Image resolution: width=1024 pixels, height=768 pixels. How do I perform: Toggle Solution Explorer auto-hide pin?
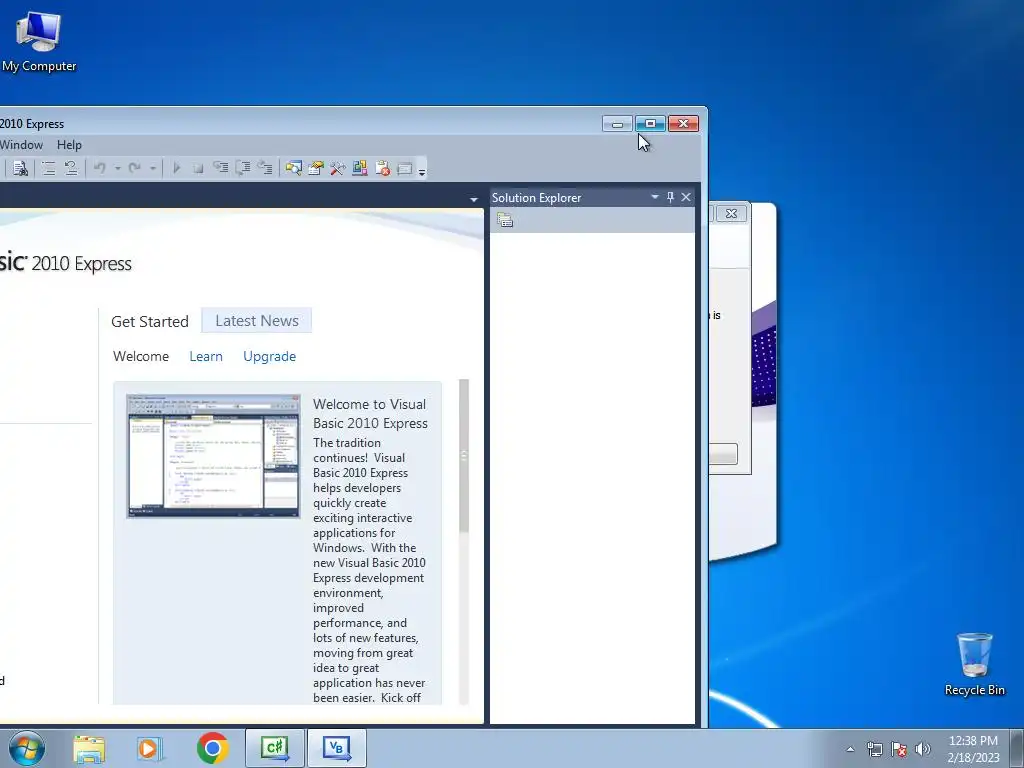click(670, 197)
